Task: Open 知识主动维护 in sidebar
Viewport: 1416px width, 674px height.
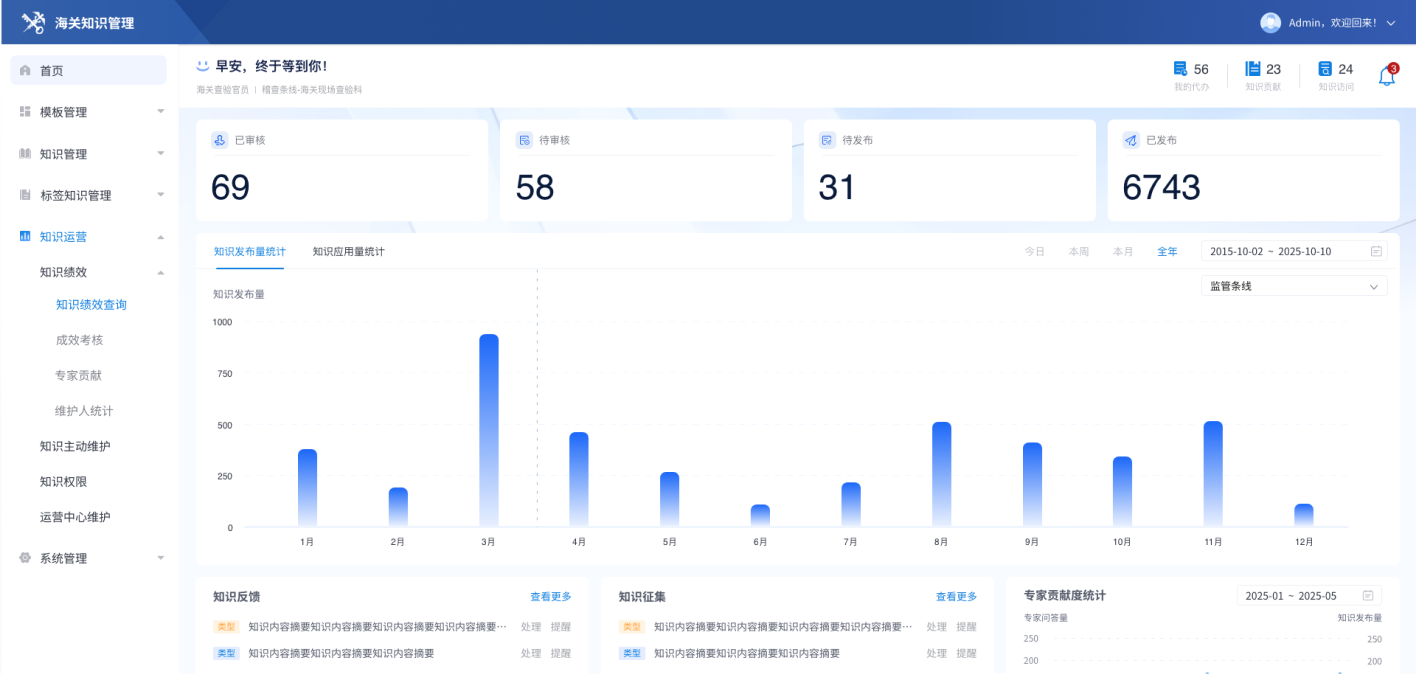Action: (x=75, y=446)
